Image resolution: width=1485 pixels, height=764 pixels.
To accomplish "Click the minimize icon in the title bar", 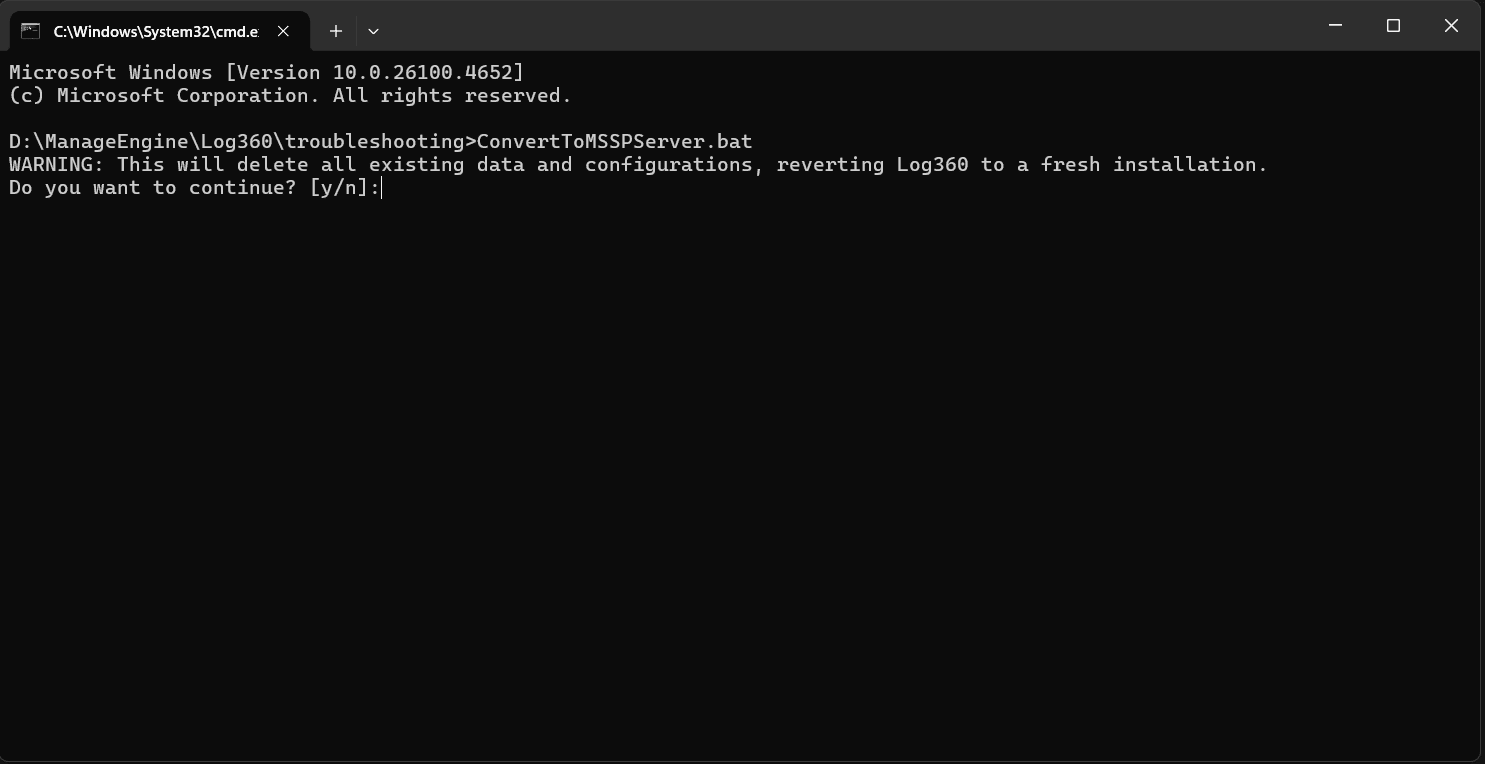I will 1335,26.
